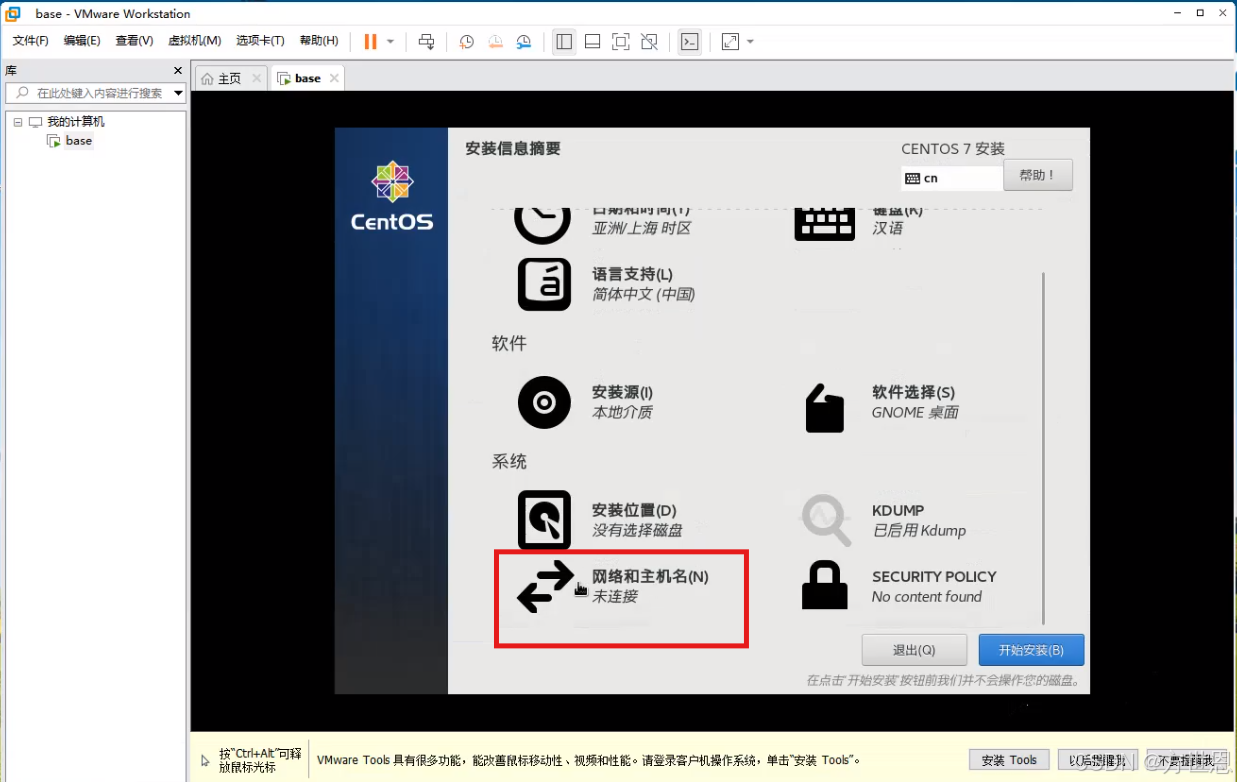Click the VMware Workstation title bar icon

[13, 14]
